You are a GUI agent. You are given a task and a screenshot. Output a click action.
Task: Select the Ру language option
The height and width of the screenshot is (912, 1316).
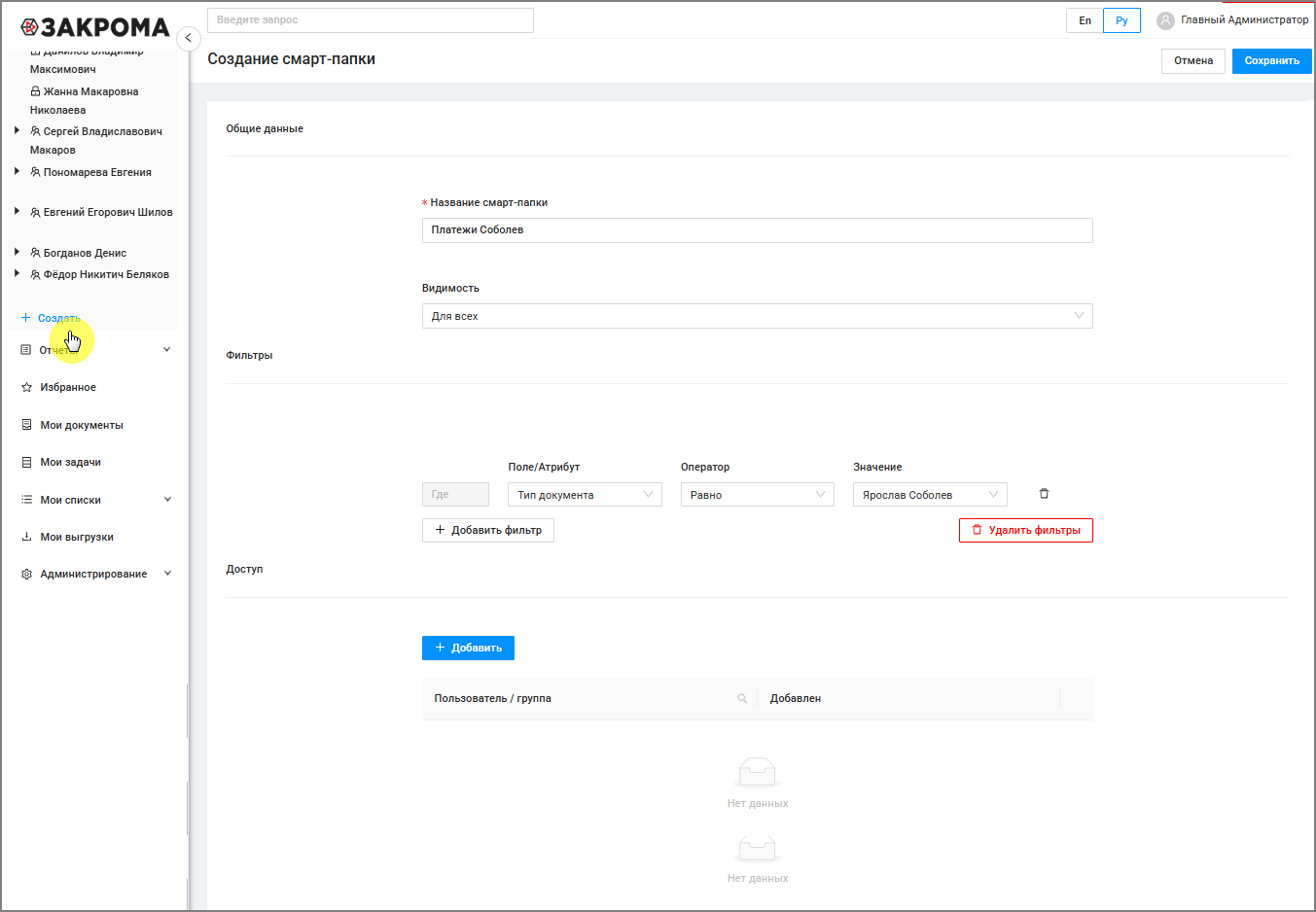(x=1121, y=20)
